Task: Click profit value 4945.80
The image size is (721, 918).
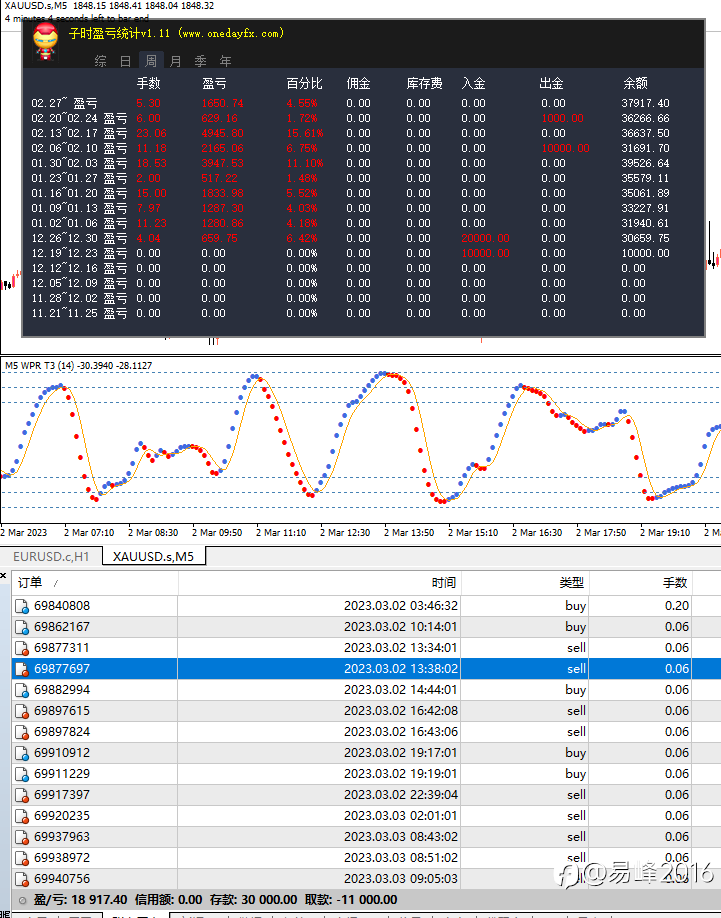Action: [222, 133]
